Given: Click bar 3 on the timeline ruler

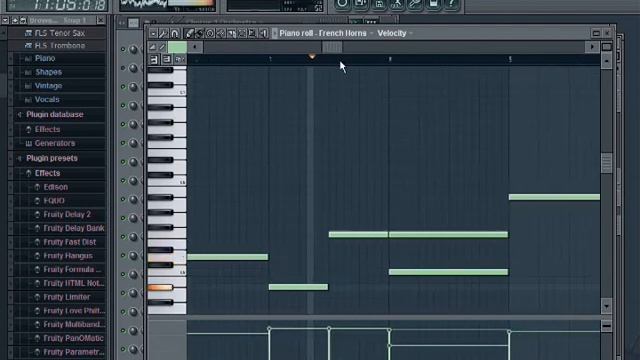Looking at the screenshot, I should pyautogui.click(x=510, y=60).
